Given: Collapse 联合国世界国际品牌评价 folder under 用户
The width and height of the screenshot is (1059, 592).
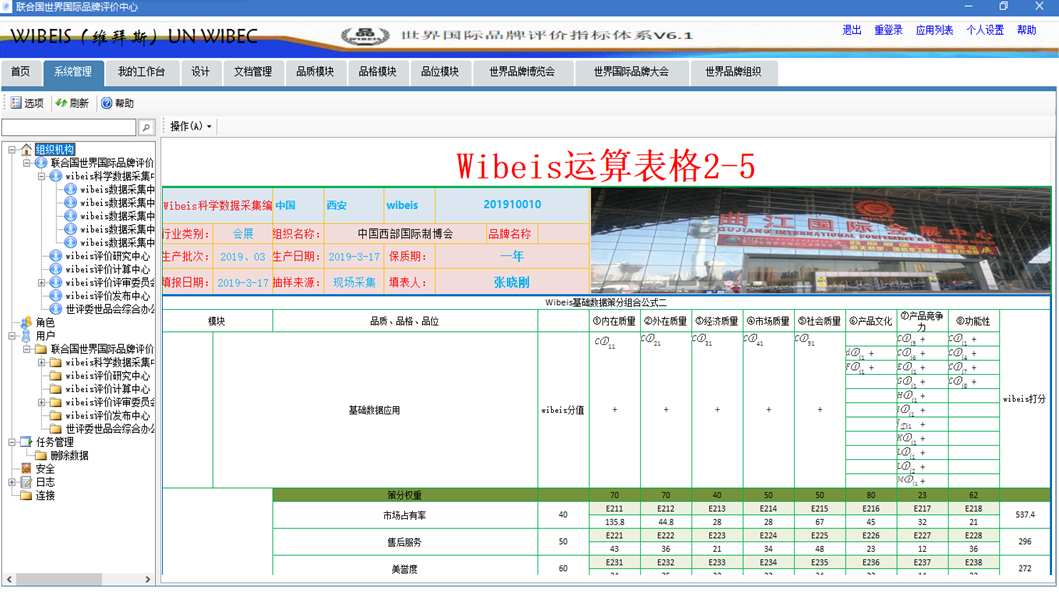Looking at the screenshot, I should pos(26,349).
